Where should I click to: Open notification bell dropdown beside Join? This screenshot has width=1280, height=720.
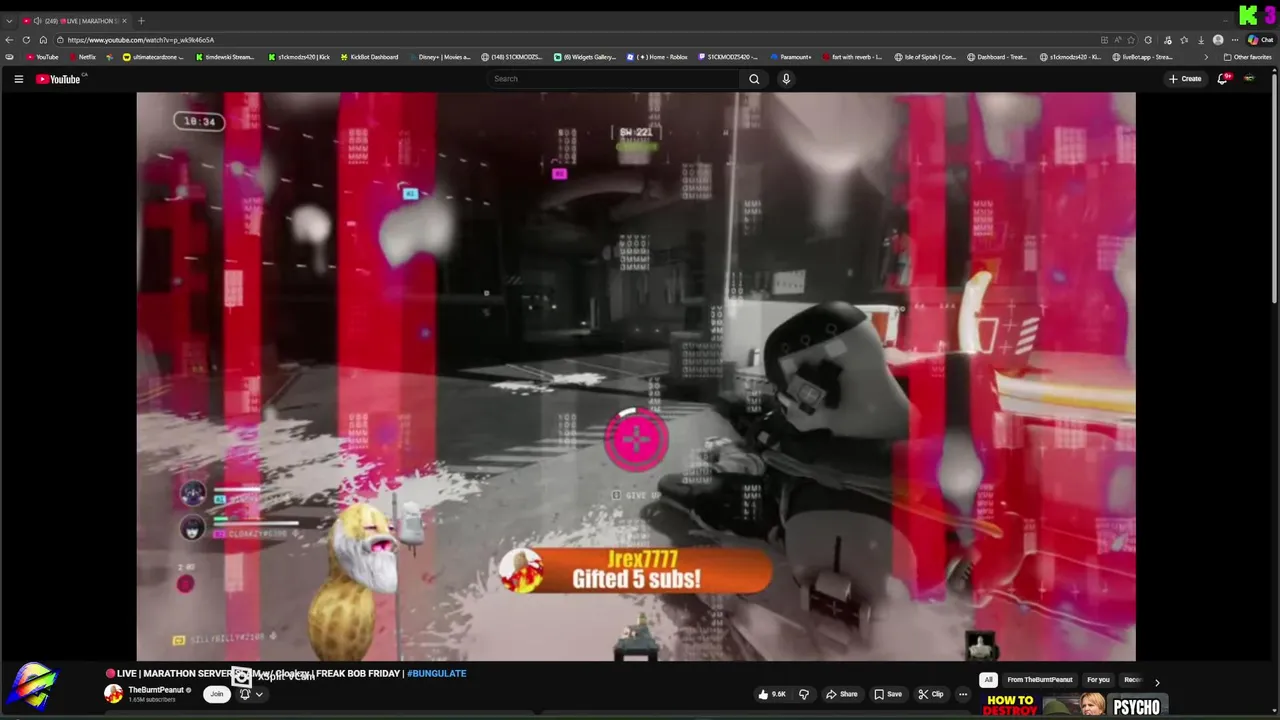coord(251,694)
